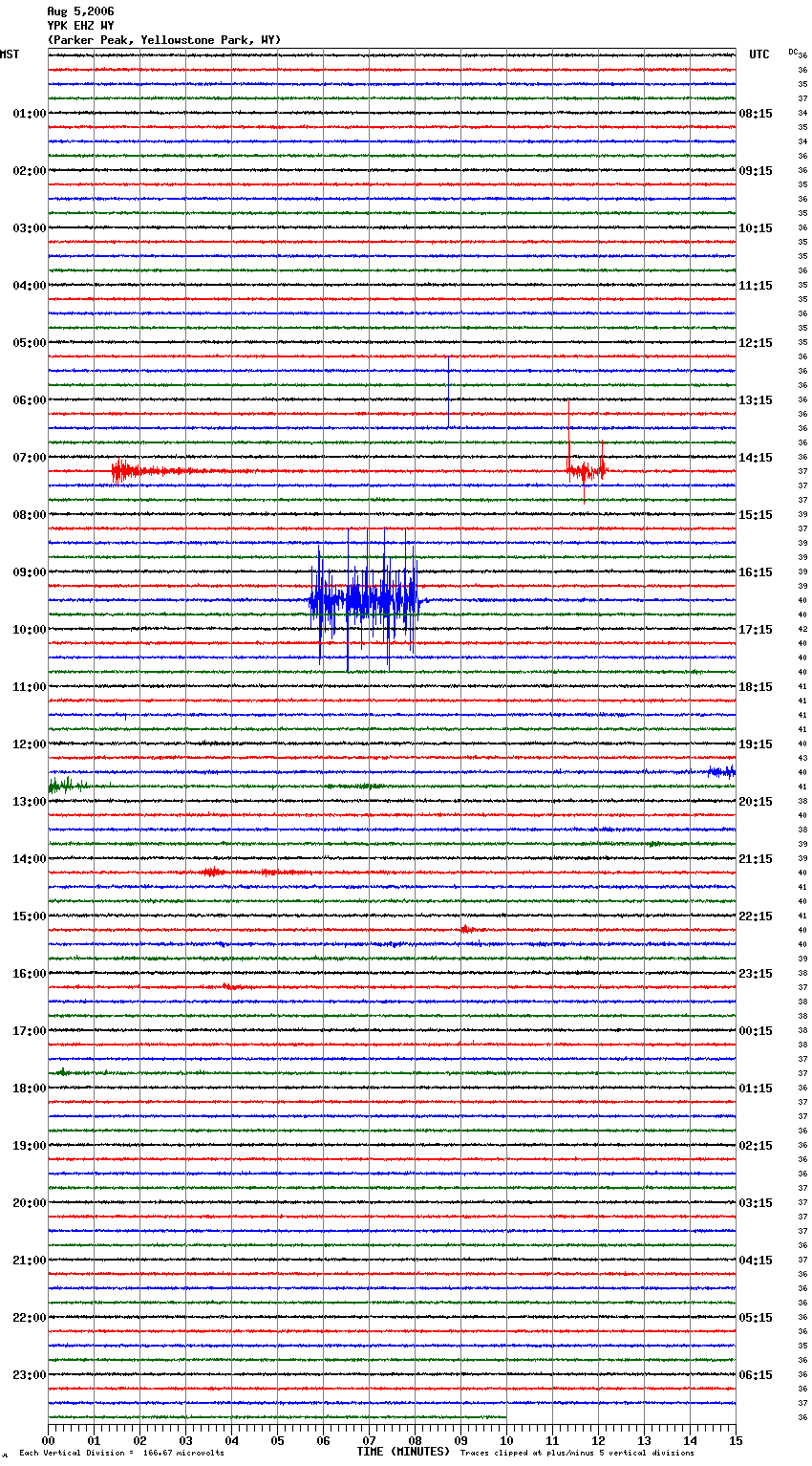This screenshot has width=812, height=1466.
Task: Click the 13:00 MST time label
Action: pyautogui.click(x=29, y=802)
